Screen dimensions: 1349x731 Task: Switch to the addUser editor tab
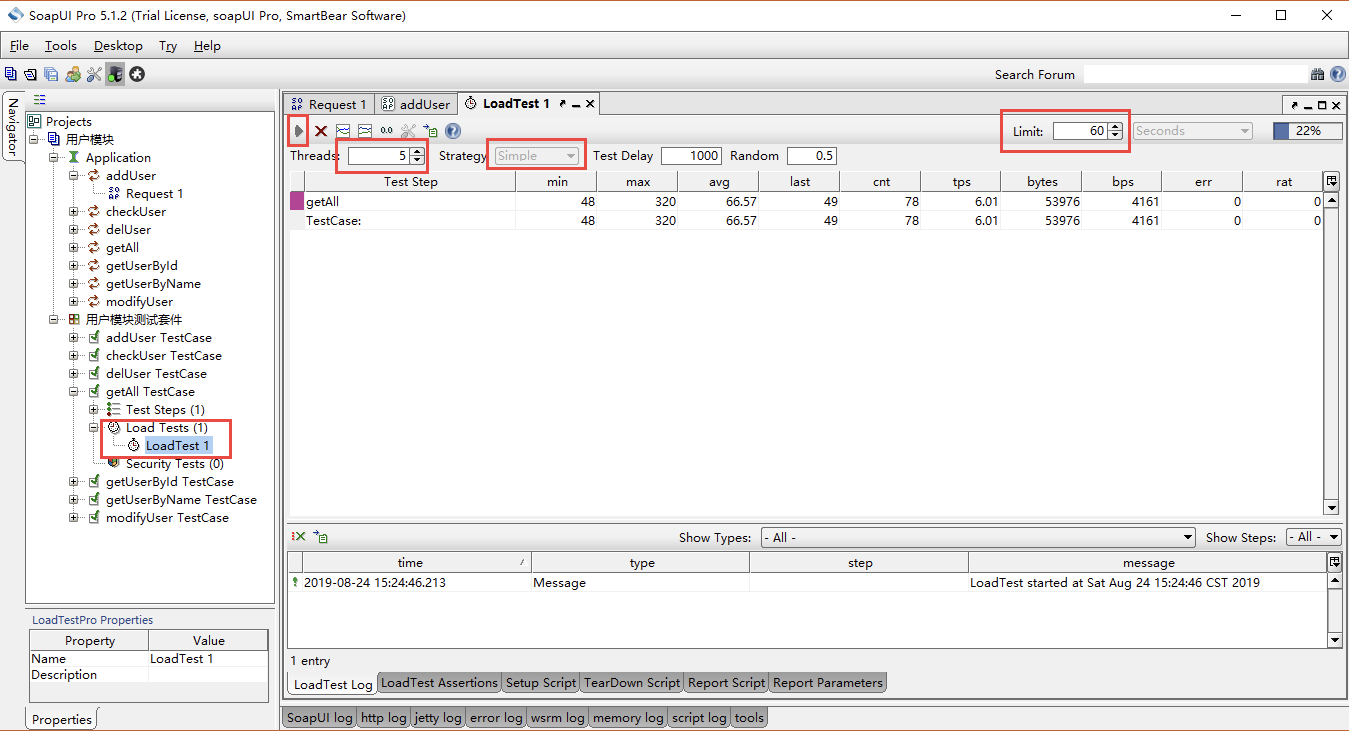(417, 104)
